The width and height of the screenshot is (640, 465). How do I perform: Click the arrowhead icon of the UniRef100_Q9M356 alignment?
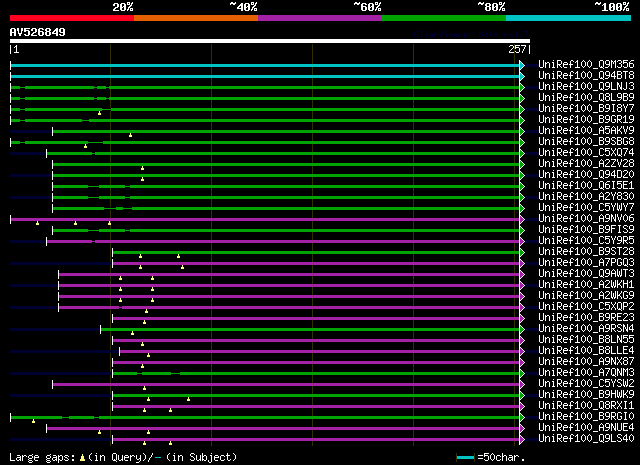point(522,65)
